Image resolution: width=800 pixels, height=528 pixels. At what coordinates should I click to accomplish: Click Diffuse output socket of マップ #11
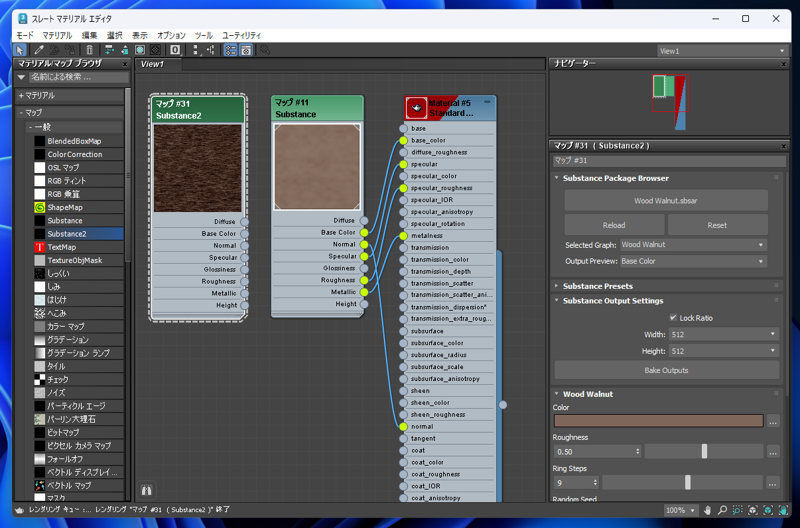[364, 220]
